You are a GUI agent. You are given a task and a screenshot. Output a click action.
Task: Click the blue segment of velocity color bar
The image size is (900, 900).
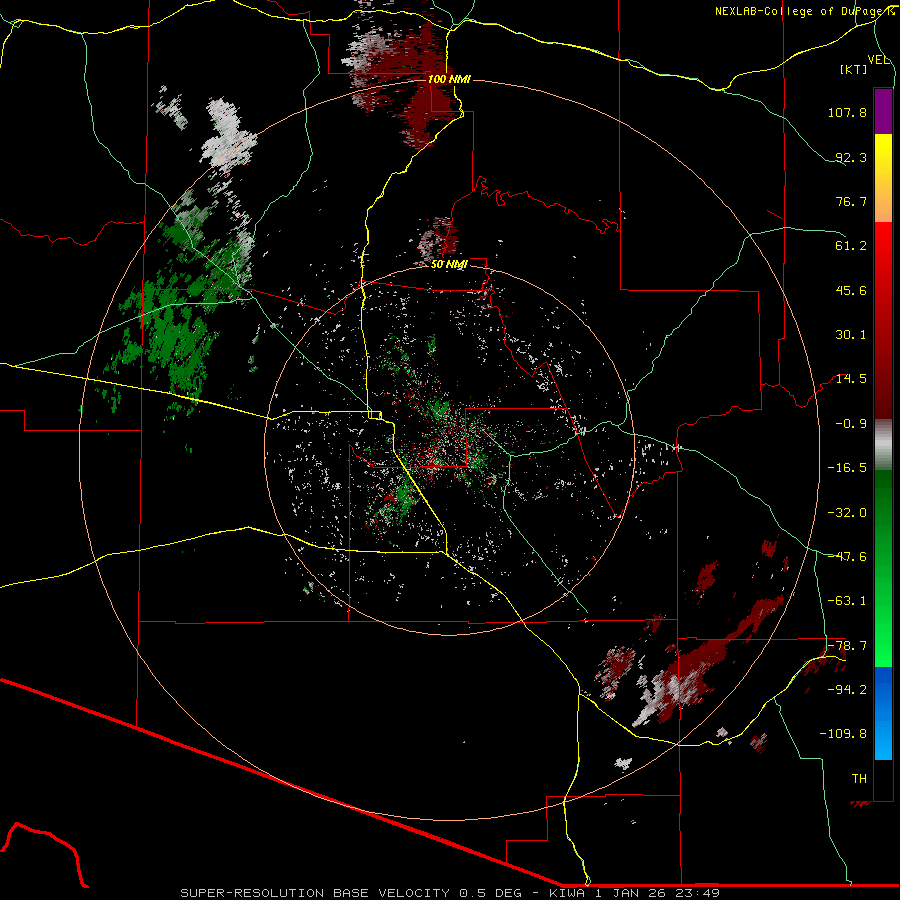click(x=883, y=713)
